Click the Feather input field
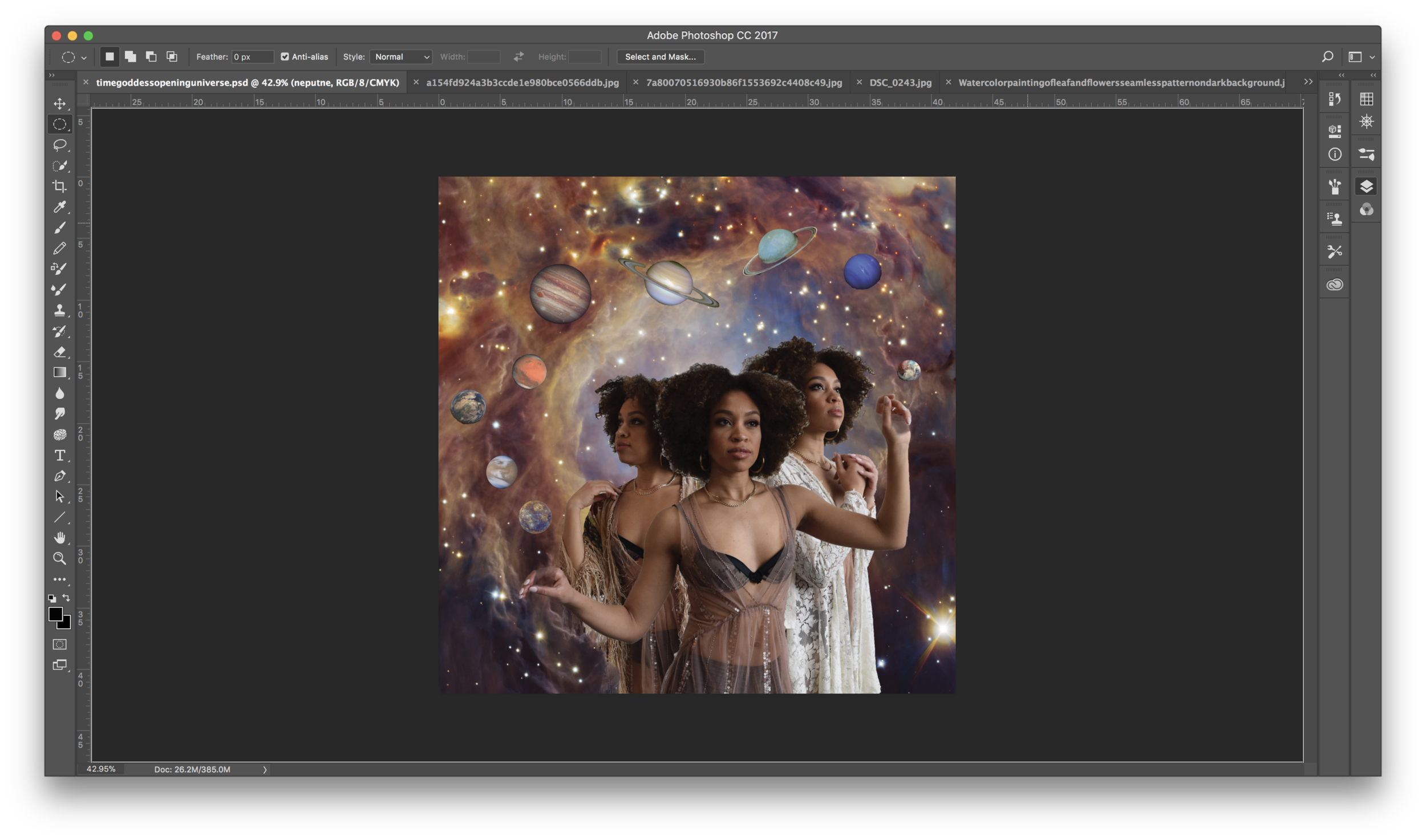The width and height of the screenshot is (1426, 840). [253, 56]
